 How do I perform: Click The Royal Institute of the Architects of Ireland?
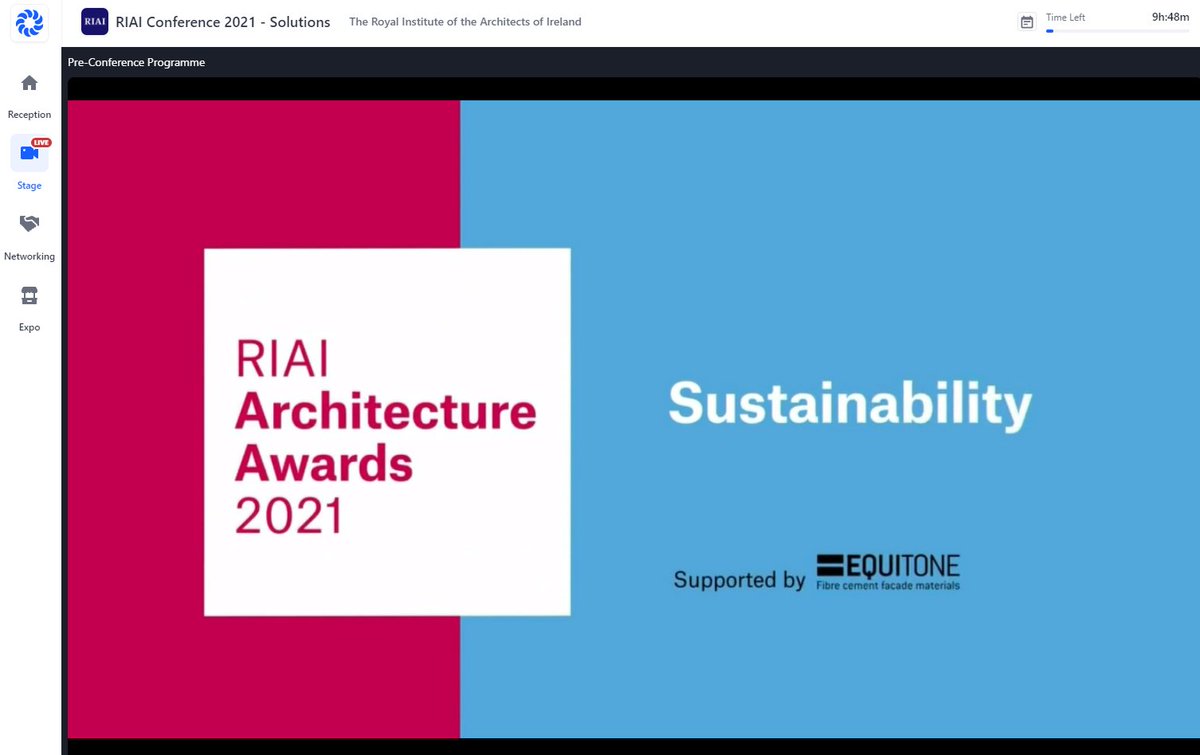tap(465, 22)
